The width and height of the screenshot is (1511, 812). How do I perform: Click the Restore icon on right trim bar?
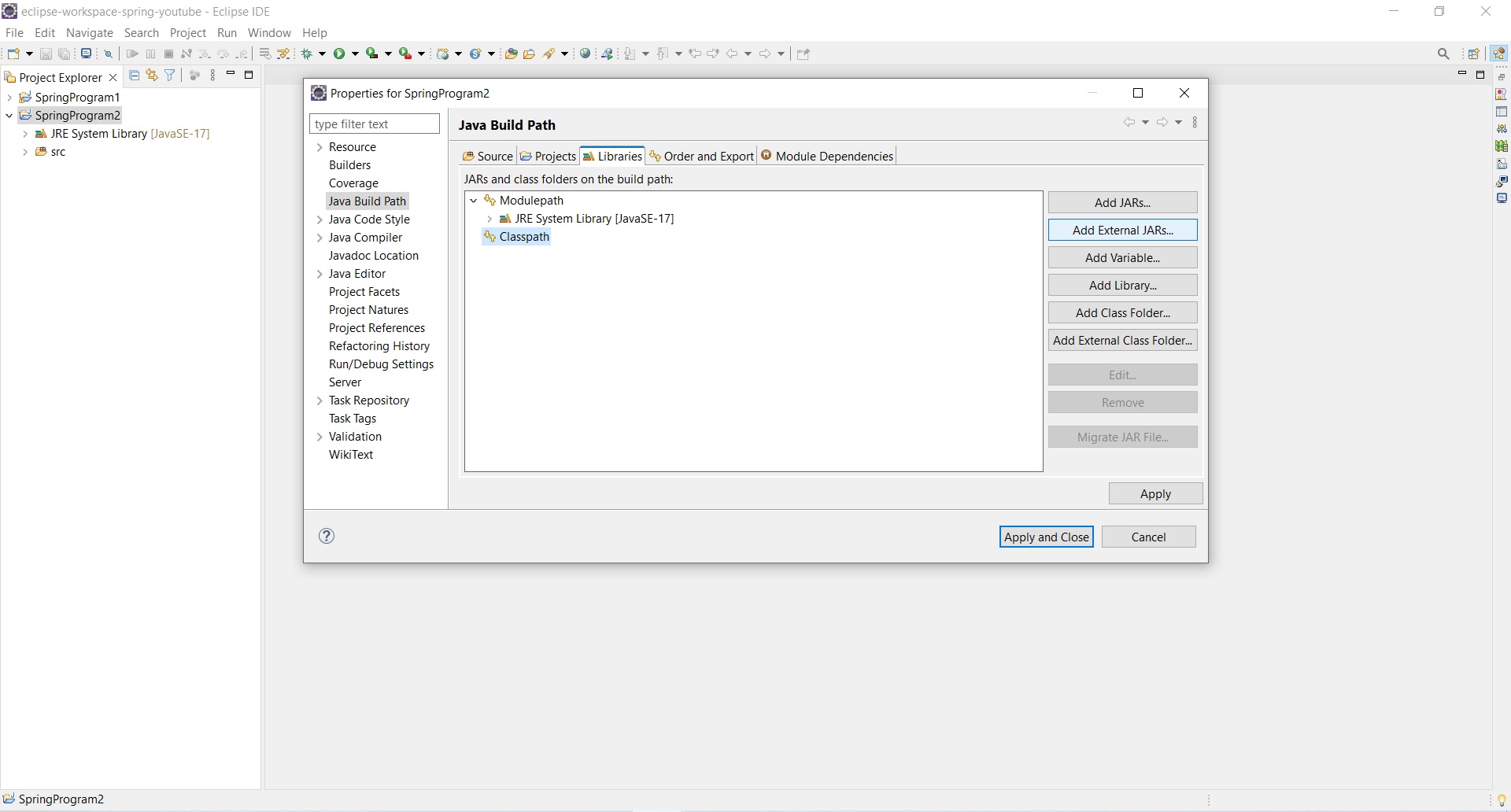pyautogui.click(x=1502, y=76)
